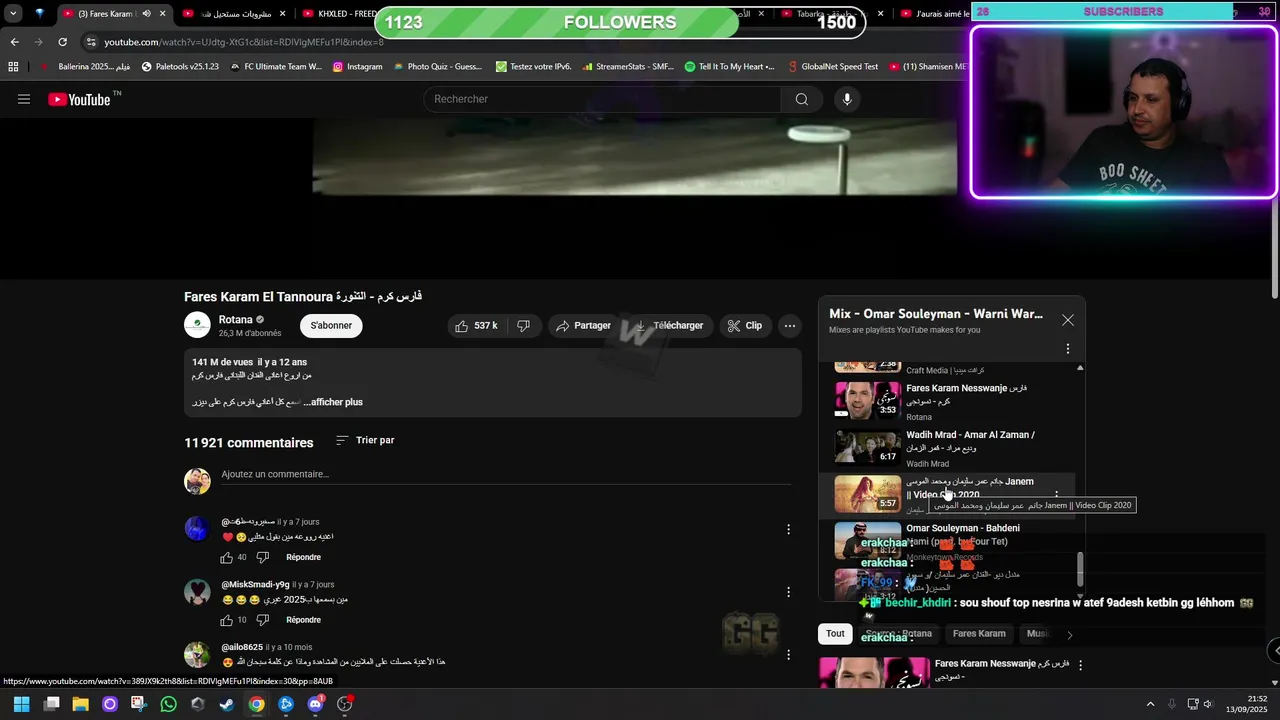Open options for first comment
The height and width of the screenshot is (720, 1280).
[x=788, y=529]
